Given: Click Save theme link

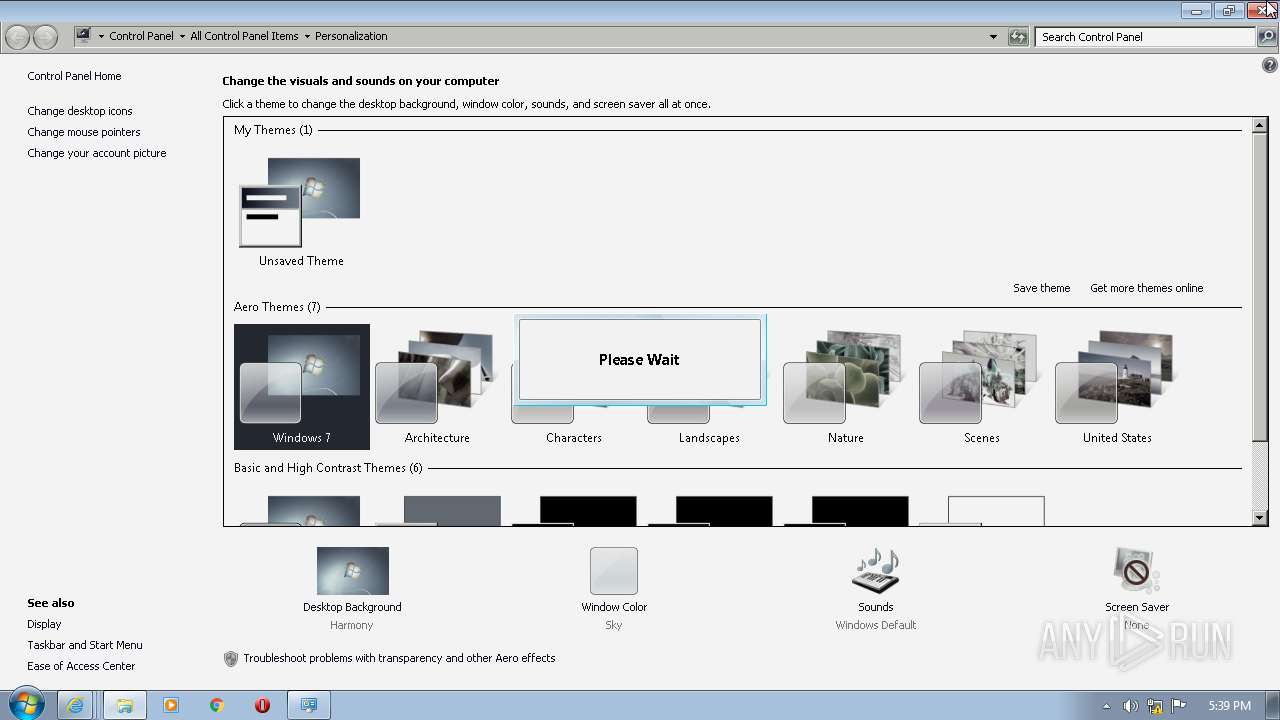Looking at the screenshot, I should tap(1041, 288).
